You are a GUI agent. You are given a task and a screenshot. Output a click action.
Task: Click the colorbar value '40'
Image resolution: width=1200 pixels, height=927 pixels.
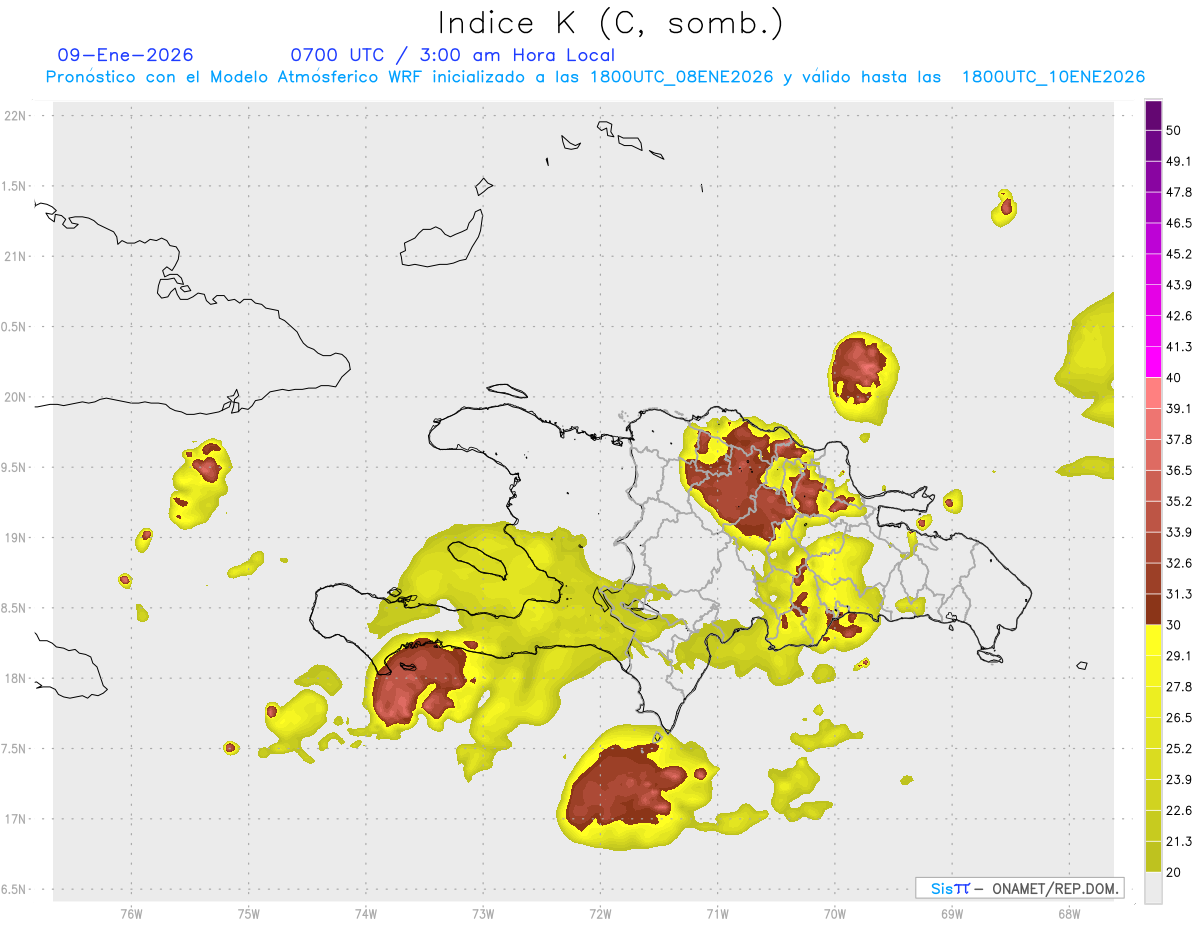(1174, 378)
